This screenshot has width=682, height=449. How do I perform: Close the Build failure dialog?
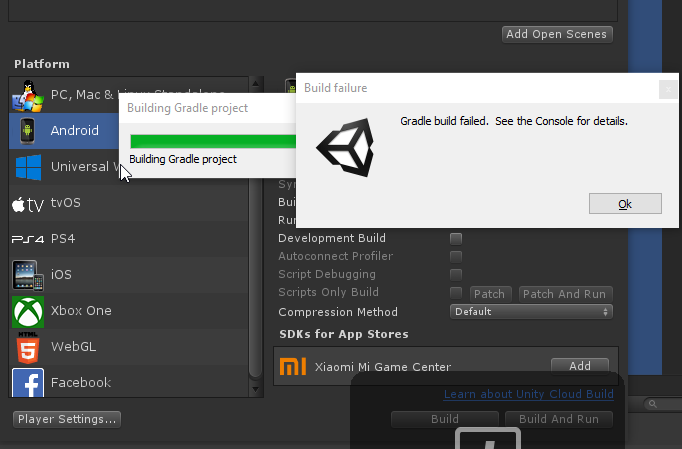point(668,90)
